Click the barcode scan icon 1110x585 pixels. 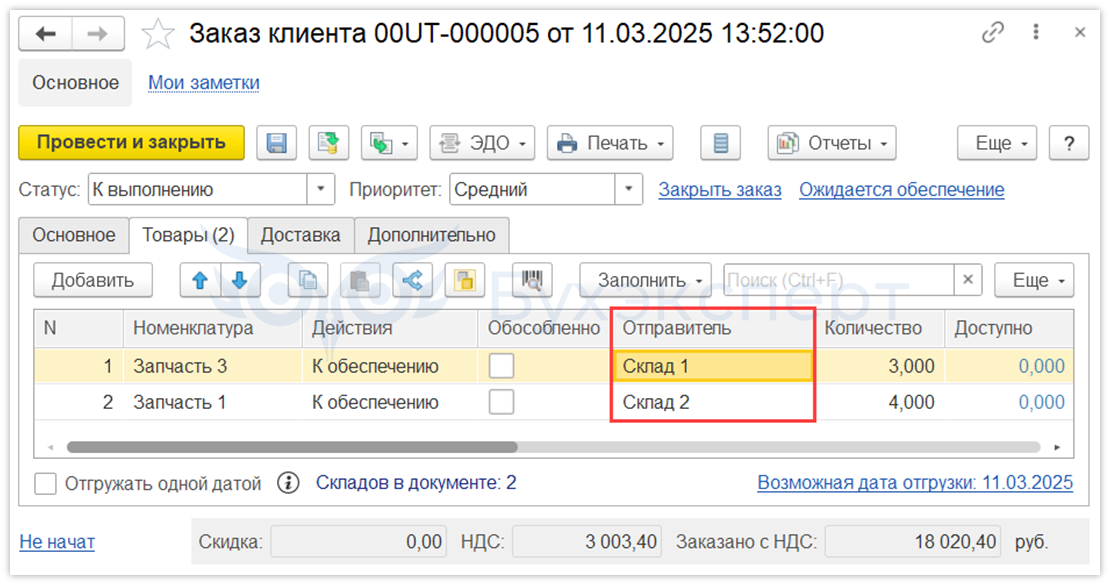pyautogui.click(x=532, y=280)
